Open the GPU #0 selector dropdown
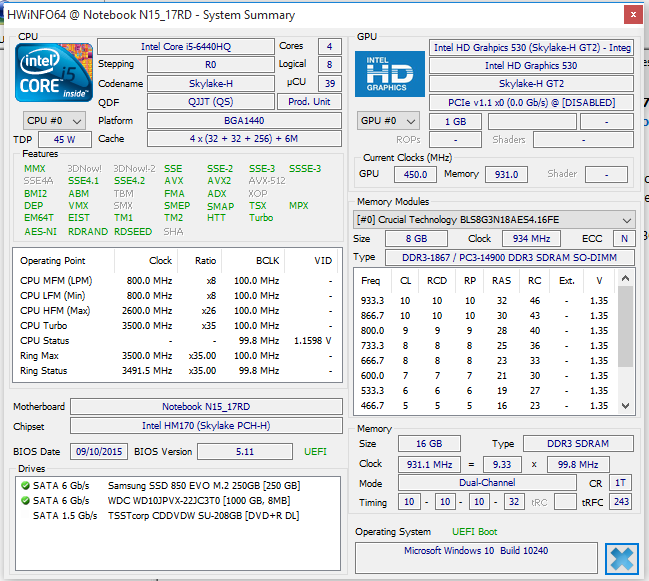 coord(388,121)
